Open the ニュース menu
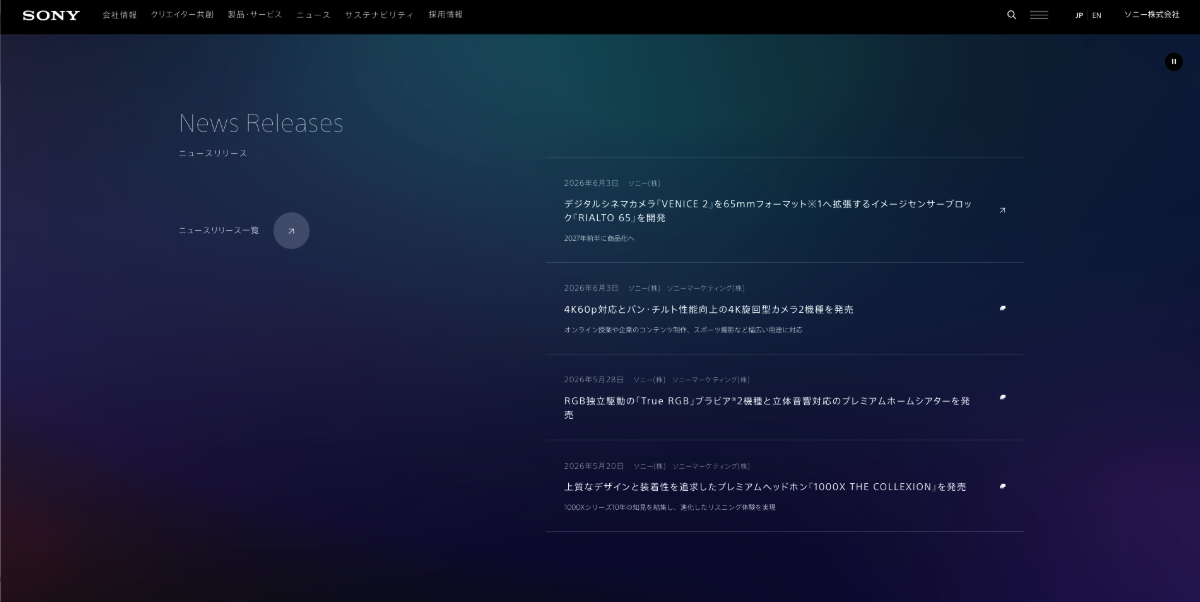This screenshot has width=1200, height=602. click(313, 15)
